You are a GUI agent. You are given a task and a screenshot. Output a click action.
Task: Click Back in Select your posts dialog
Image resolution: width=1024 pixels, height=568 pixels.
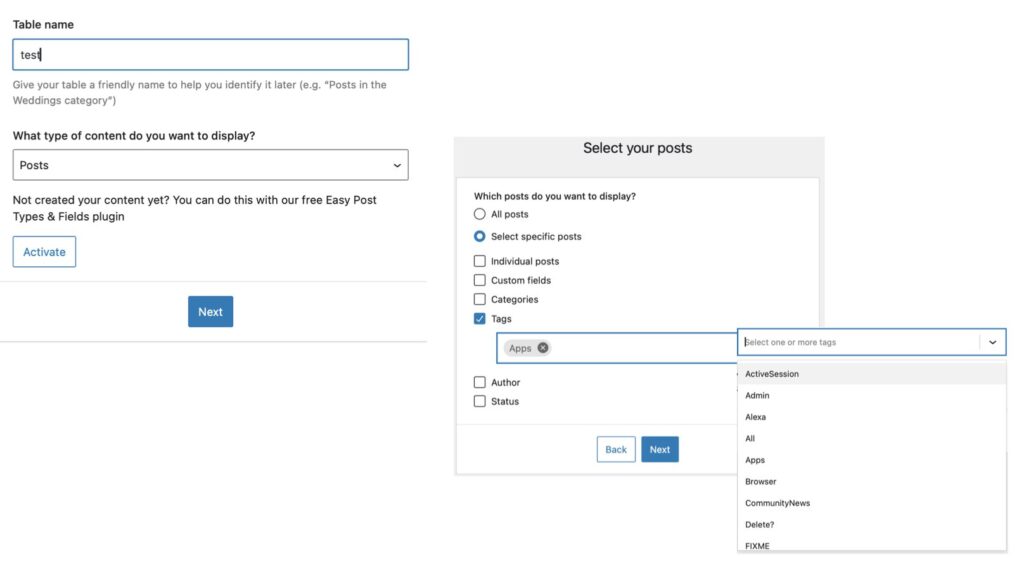(x=616, y=449)
